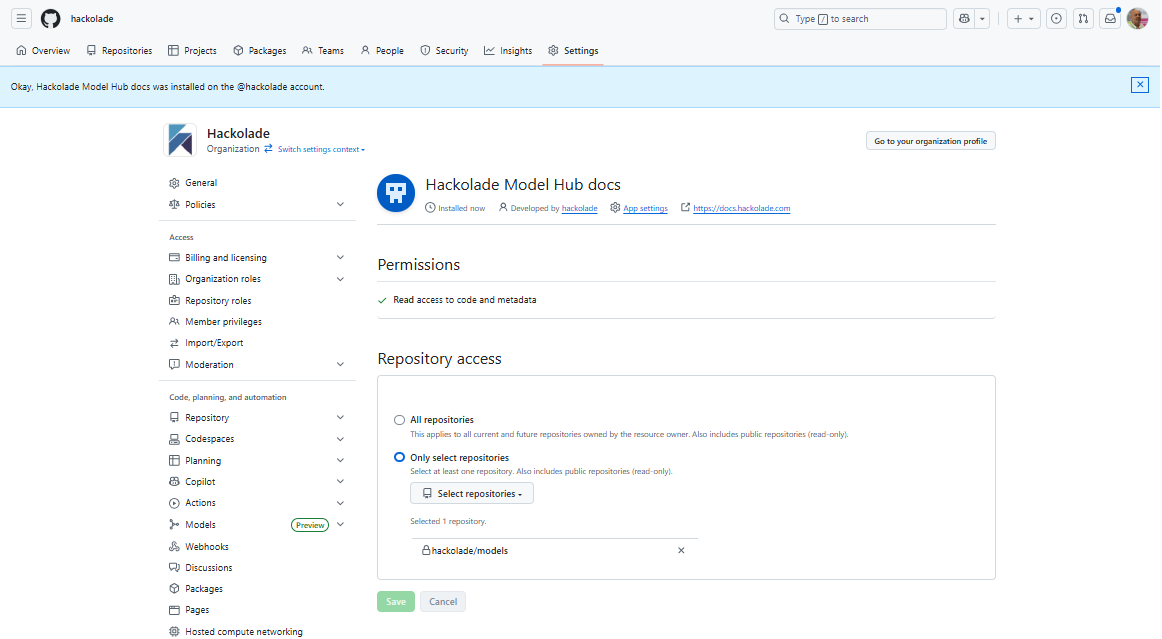Screen dimensions: 1162x639
Task: Open the global navigation hamburger menu
Action: pyautogui.click(x=21, y=18)
